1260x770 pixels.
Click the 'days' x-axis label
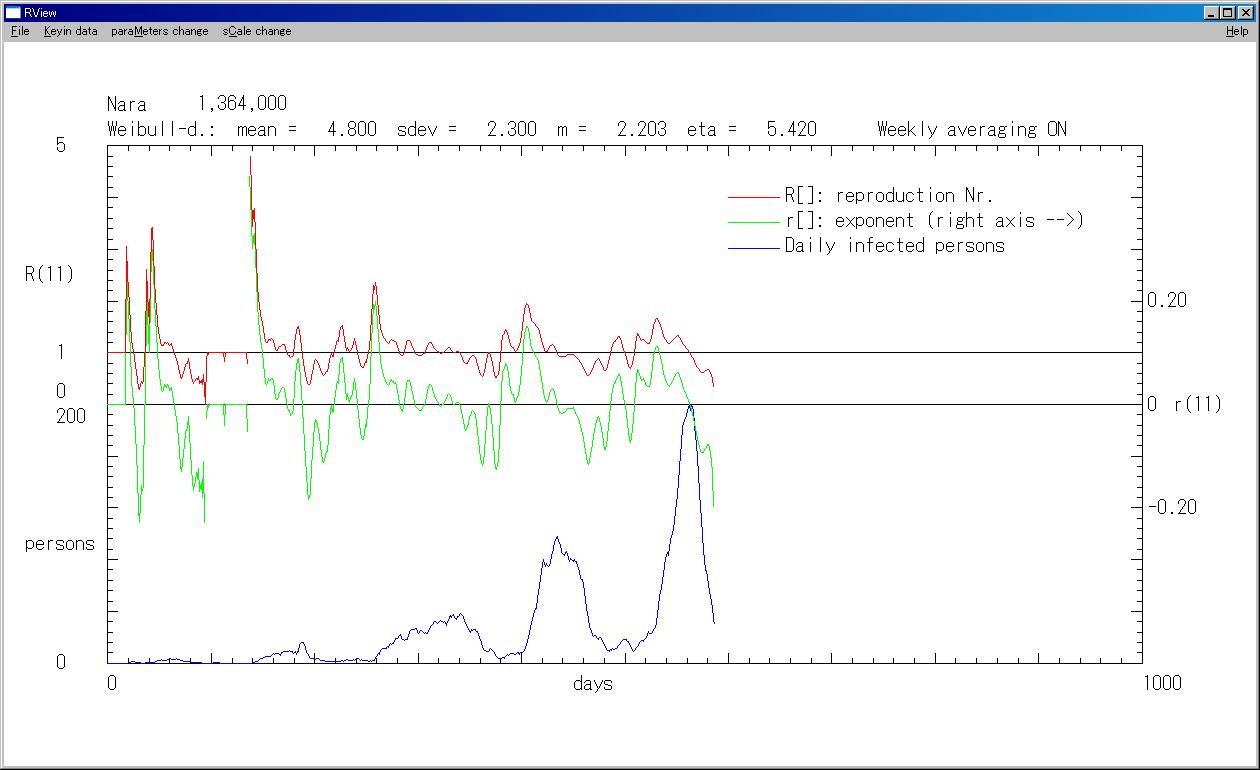click(x=593, y=684)
